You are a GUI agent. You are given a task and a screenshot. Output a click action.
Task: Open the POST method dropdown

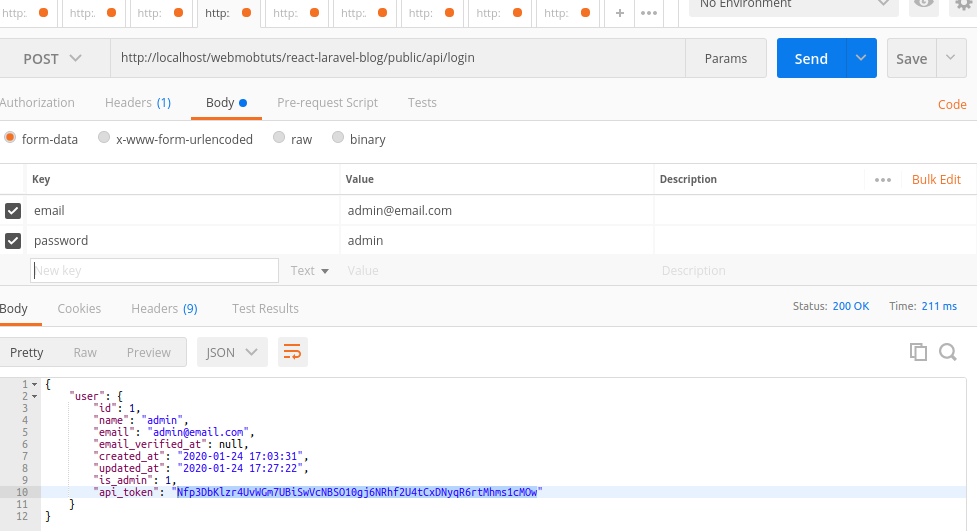point(53,59)
